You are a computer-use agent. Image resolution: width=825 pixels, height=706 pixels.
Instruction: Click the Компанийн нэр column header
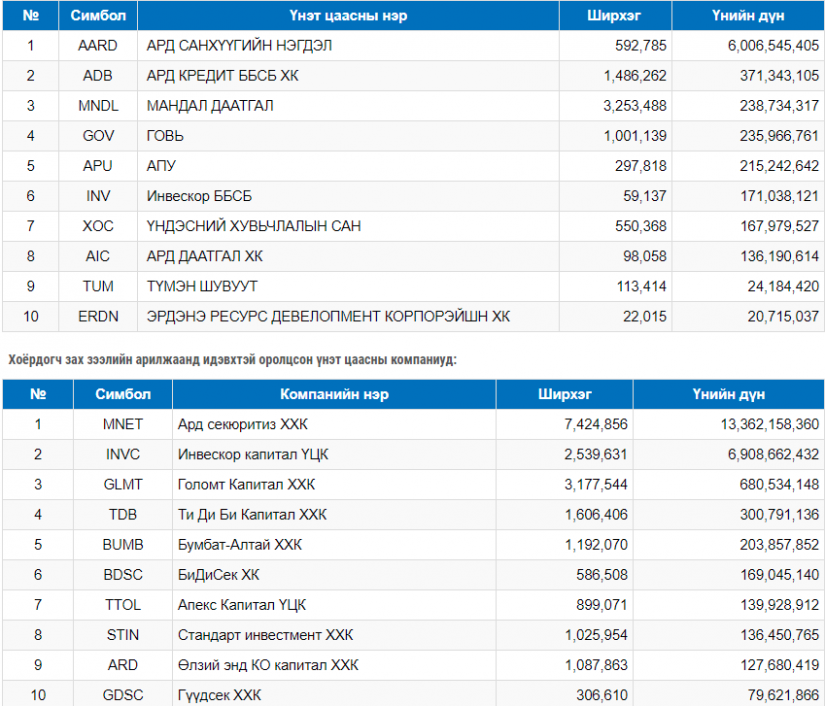coord(334,394)
